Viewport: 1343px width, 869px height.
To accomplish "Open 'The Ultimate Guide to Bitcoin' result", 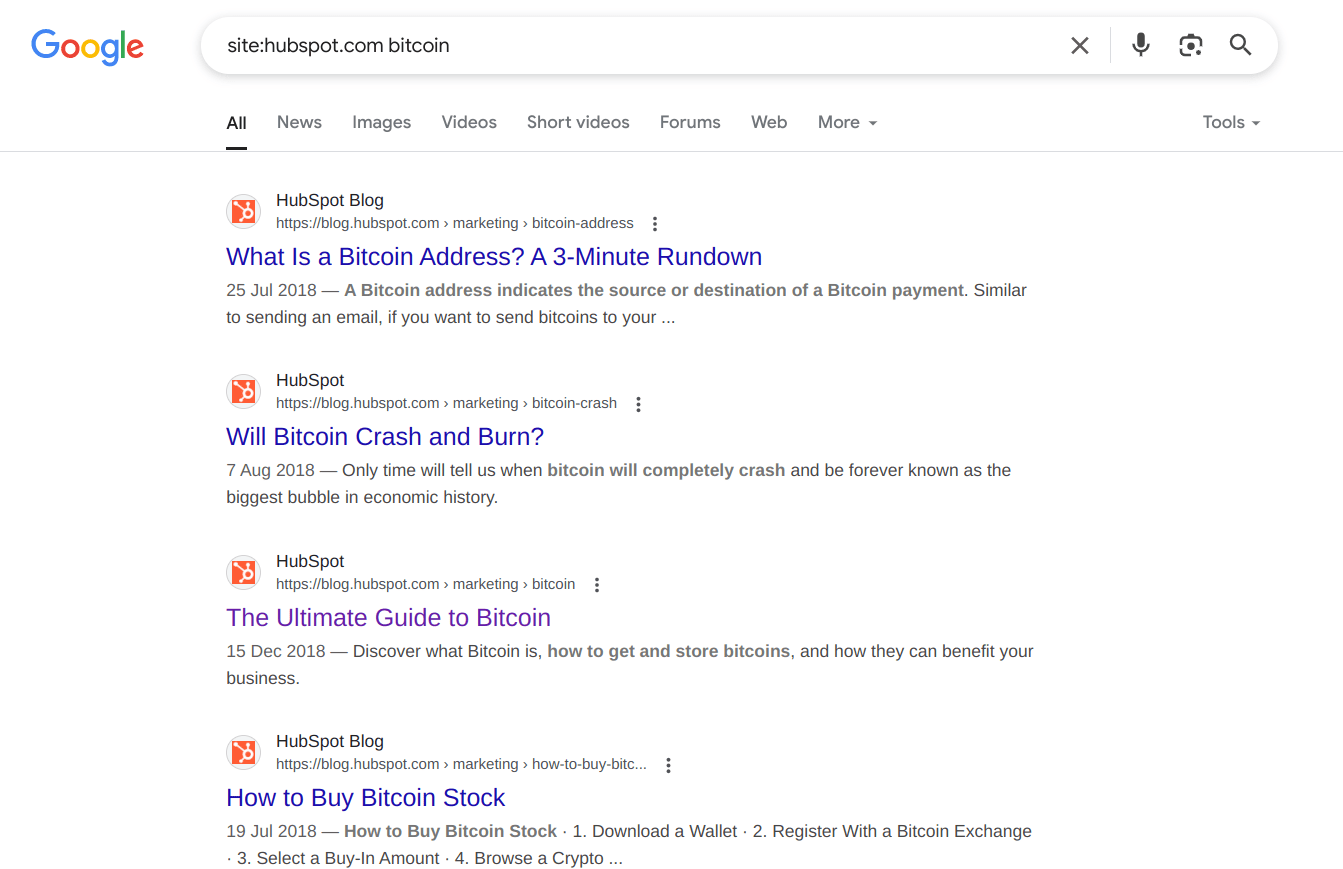I will (388, 618).
